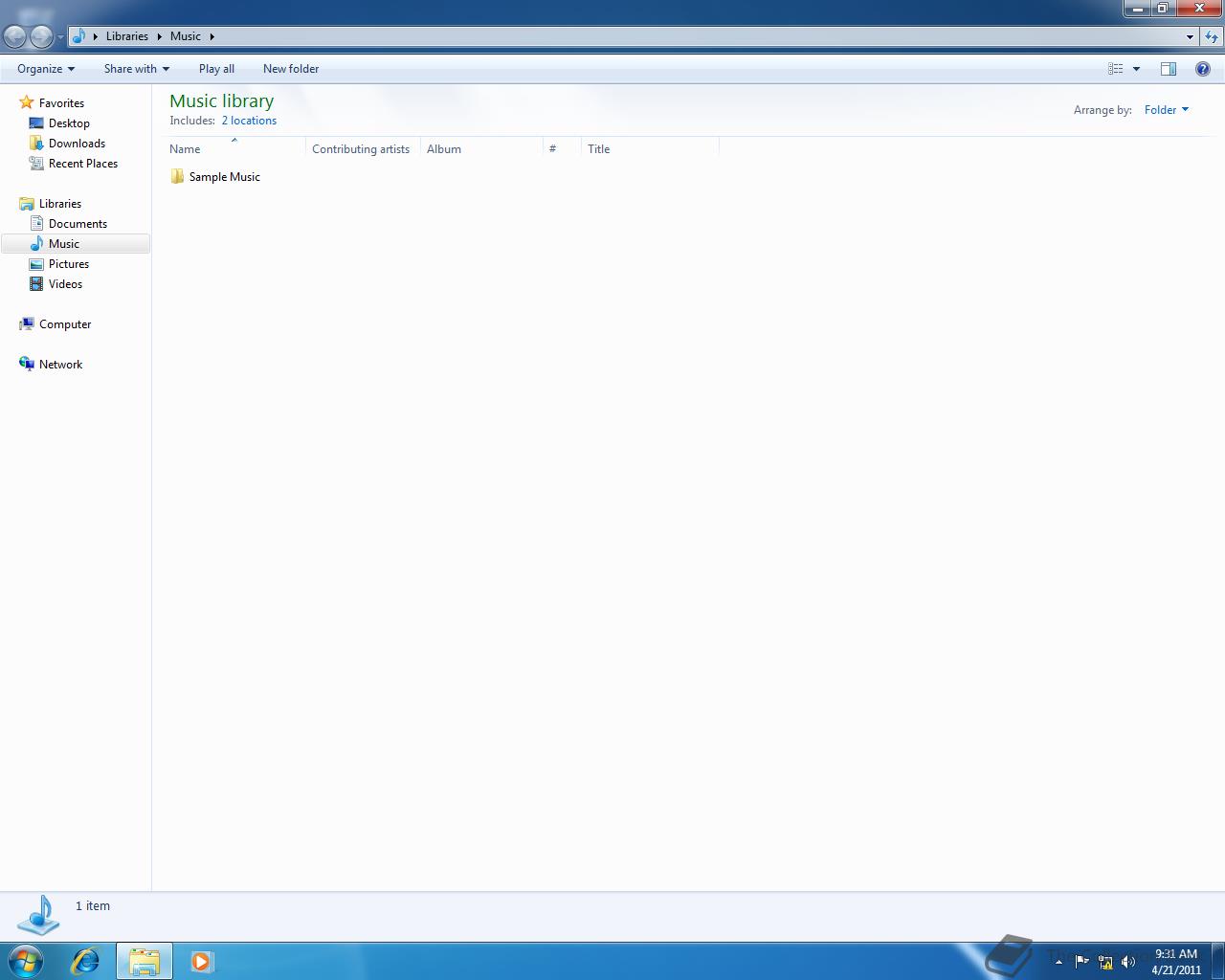Select the Sample Music folder name
This screenshot has width=1225, height=980.
pos(225,177)
